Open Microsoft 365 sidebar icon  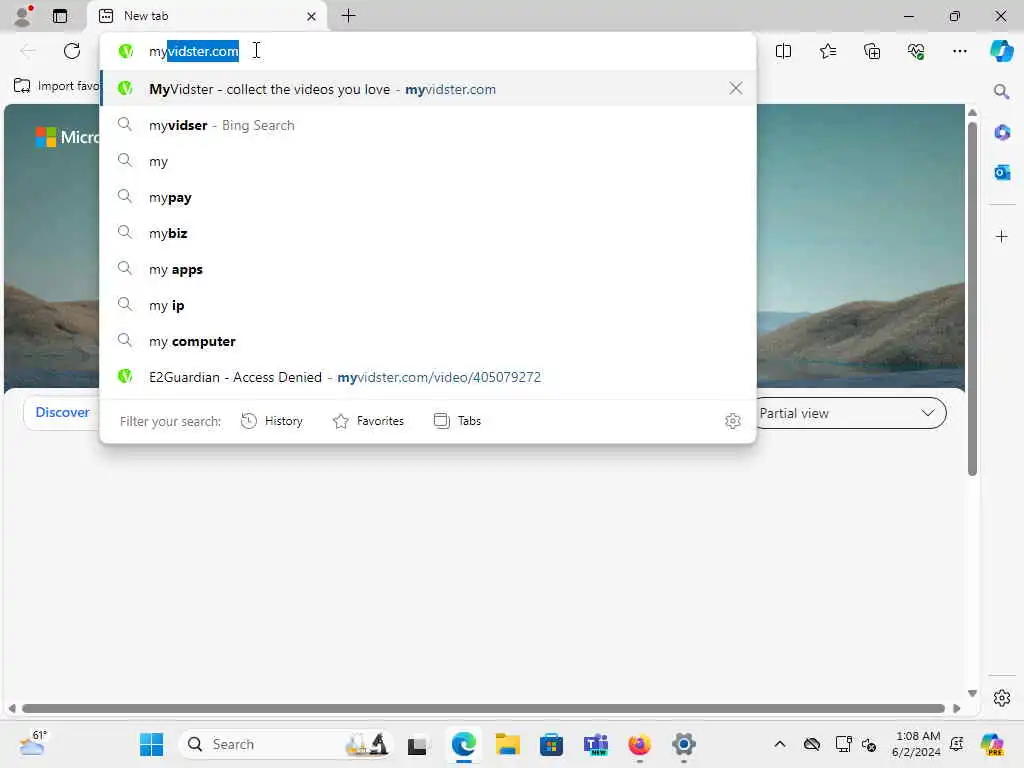pos(1002,133)
